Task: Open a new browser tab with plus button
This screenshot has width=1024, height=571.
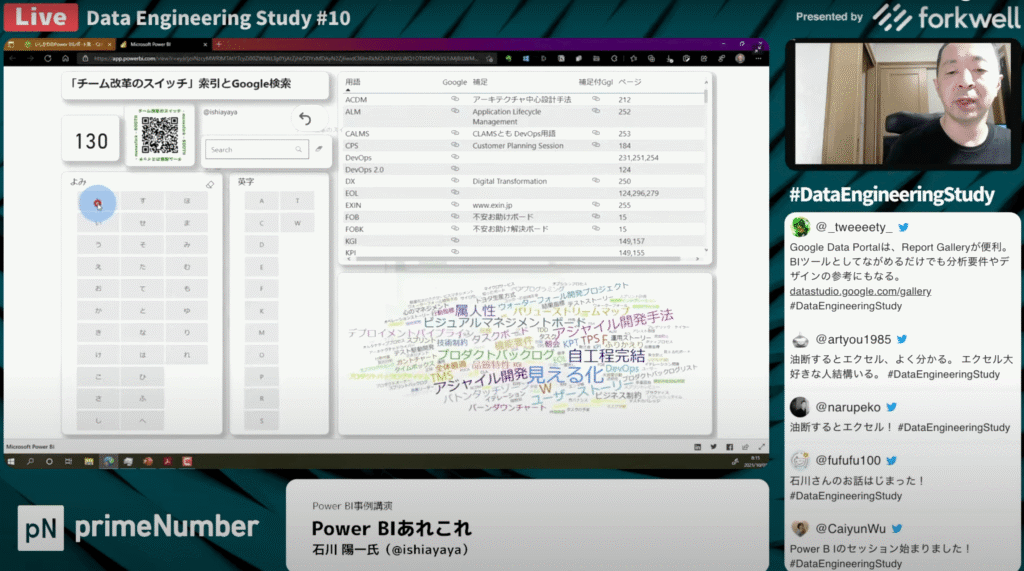Action: [218, 45]
